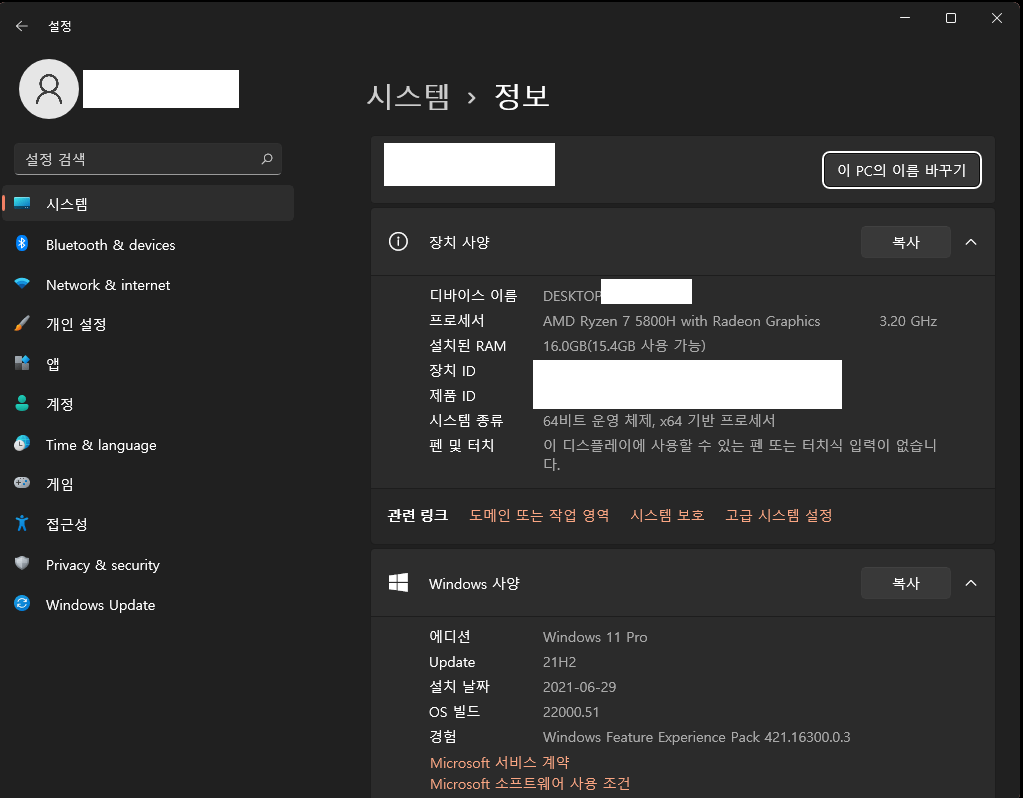Open the 고급 시스템 설정 link
The height and width of the screenshot is (798, 1023).
click(x=778, y=515)
